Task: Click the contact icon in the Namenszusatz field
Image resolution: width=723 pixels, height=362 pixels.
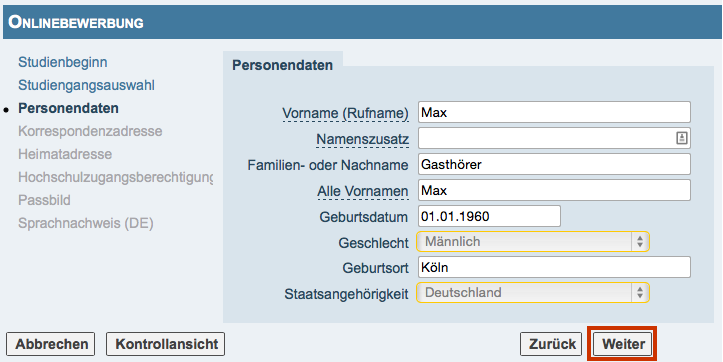Action: [682, 138]
